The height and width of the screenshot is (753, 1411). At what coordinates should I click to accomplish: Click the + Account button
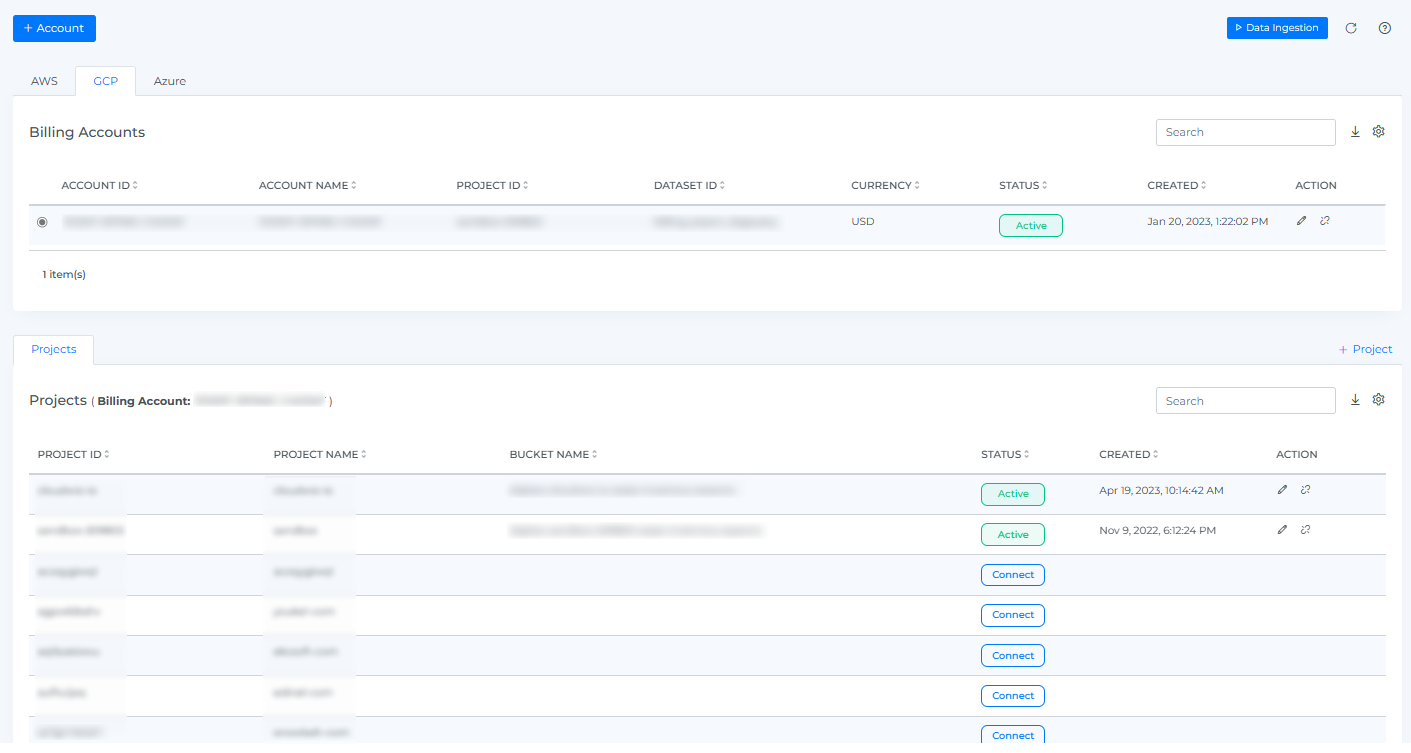click(54, 28)
